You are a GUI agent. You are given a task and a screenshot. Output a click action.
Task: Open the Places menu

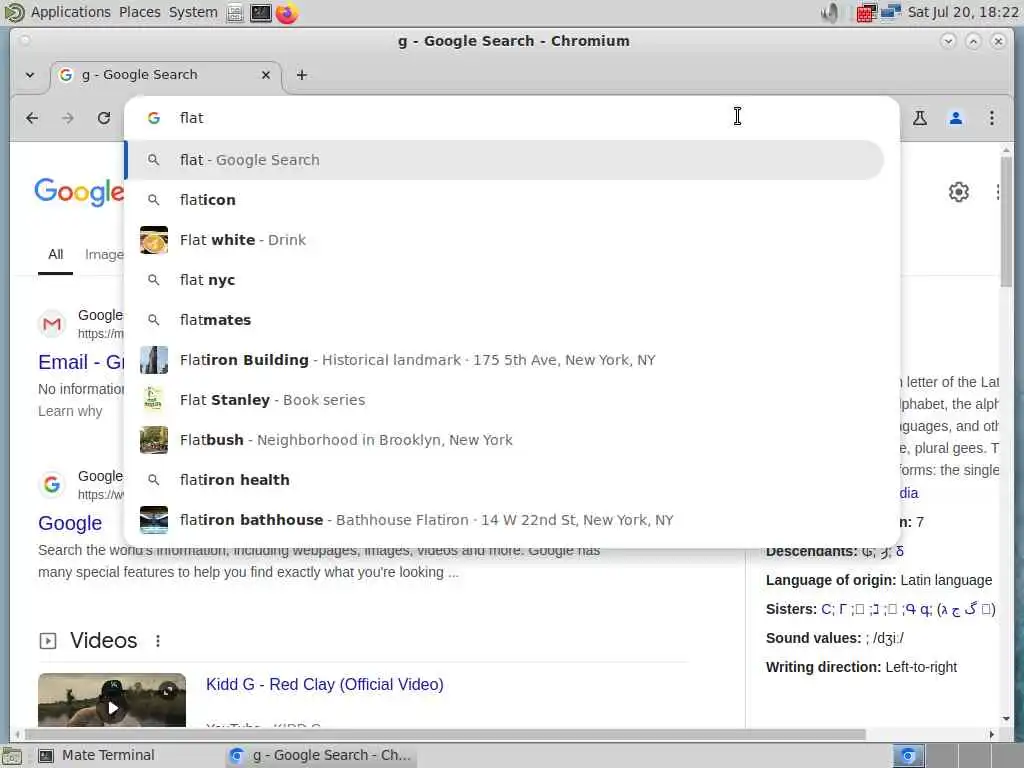coord(140,12)
